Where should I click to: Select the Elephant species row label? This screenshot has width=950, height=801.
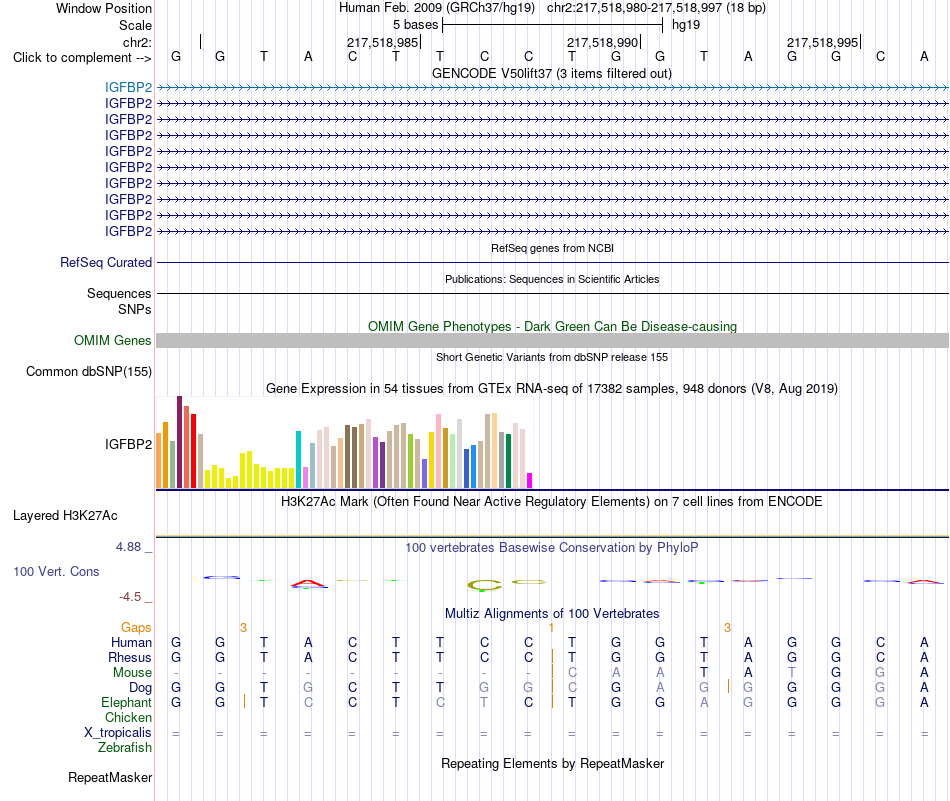[127, 702]
